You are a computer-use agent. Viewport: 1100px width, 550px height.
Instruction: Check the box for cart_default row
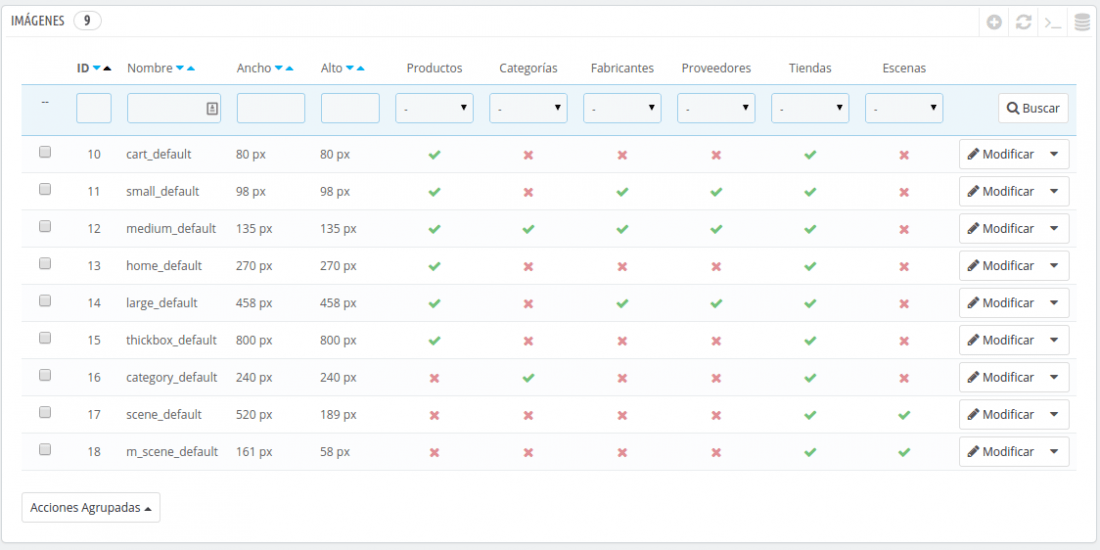coord(45,152)
